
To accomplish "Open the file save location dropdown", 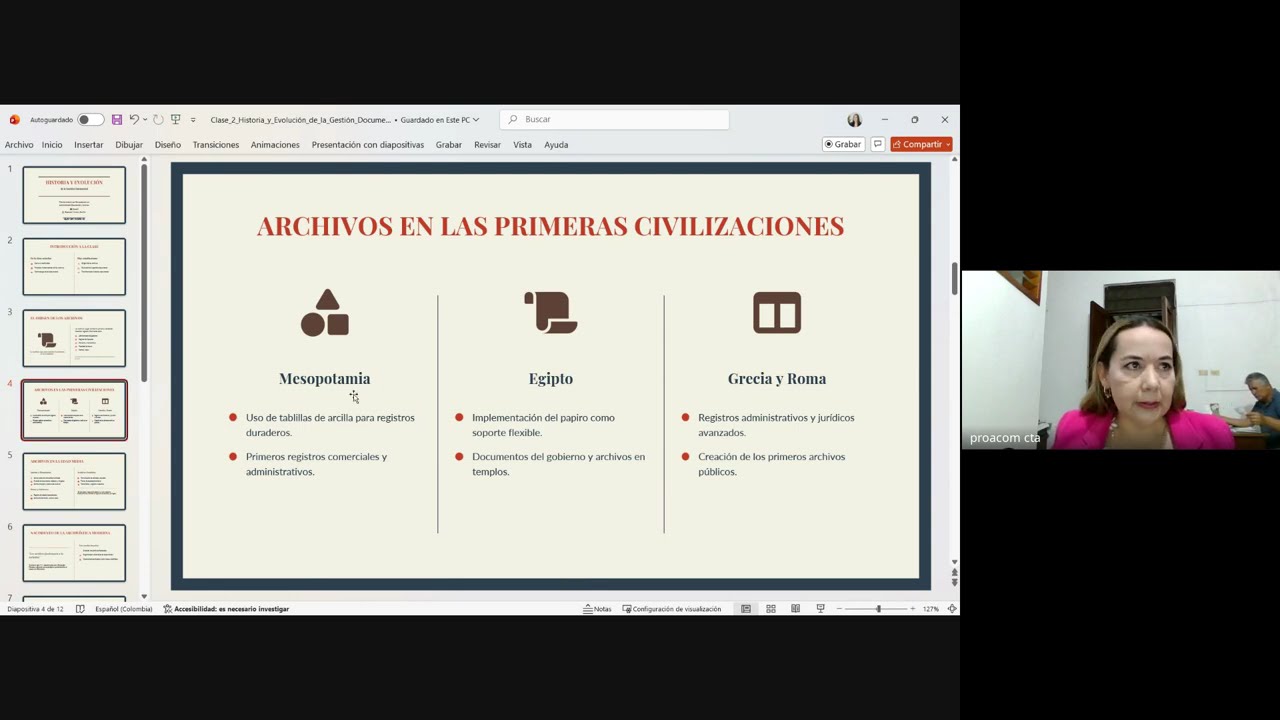I will 476,120.
